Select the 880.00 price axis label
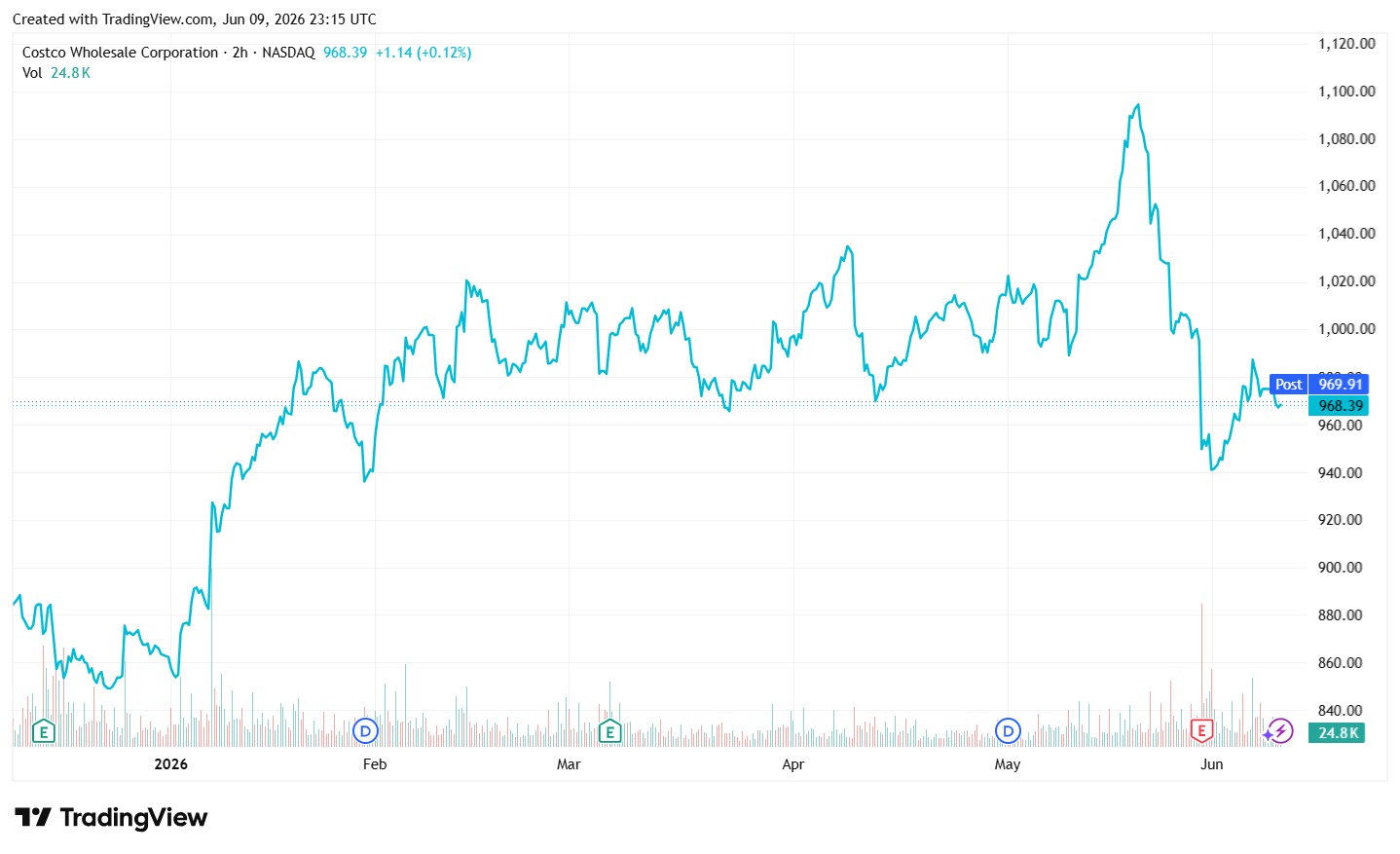Image resolution: width=1400 pixels, height=854 pixels. [1341, 615]
